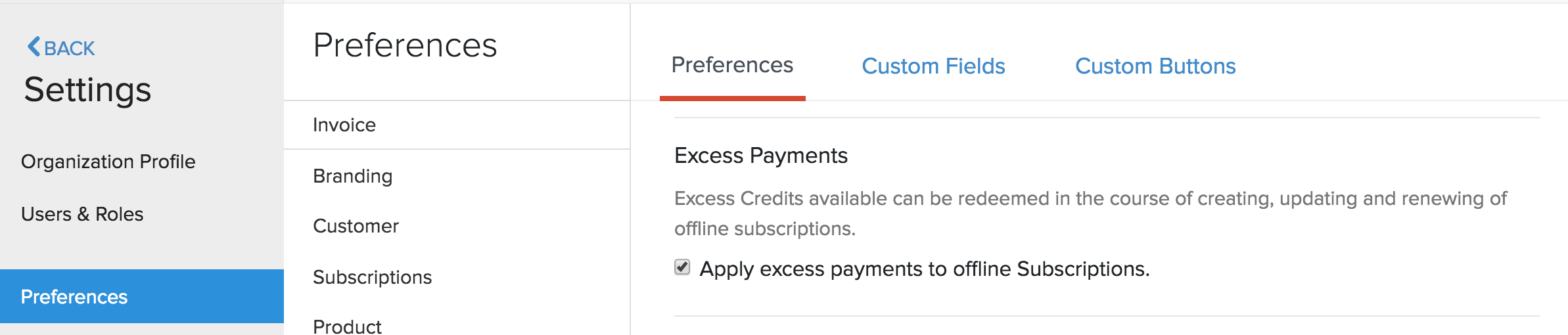1568x335 pixels.
Task: Click the red underline below Preferences tab
Action: point(732,99)
